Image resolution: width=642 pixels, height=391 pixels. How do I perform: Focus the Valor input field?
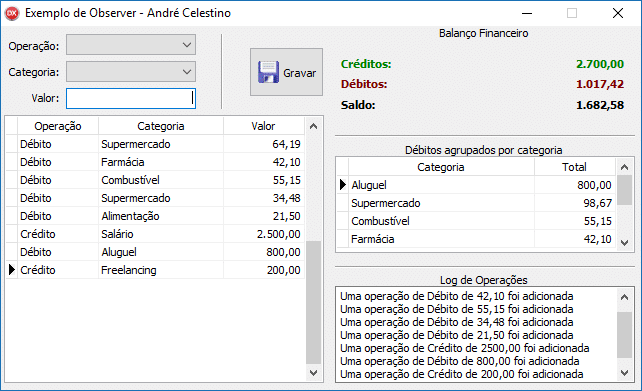[x=131, y=99]
